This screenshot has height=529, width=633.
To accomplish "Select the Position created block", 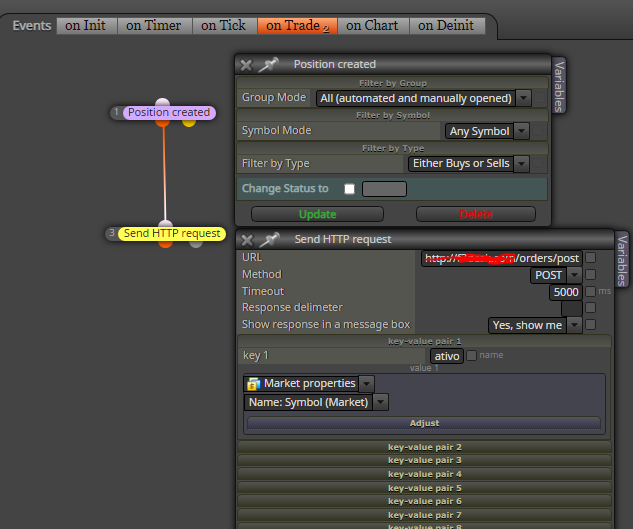I will (169, 112).
